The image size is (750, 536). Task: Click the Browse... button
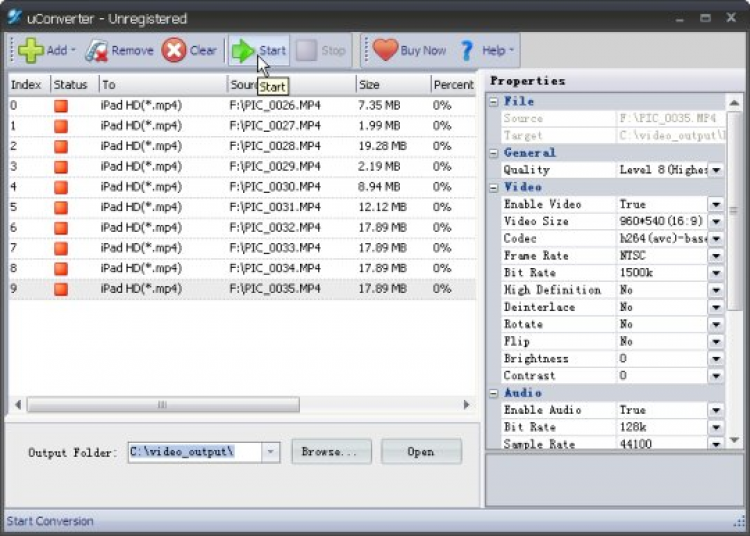click(x=331, y=452)
